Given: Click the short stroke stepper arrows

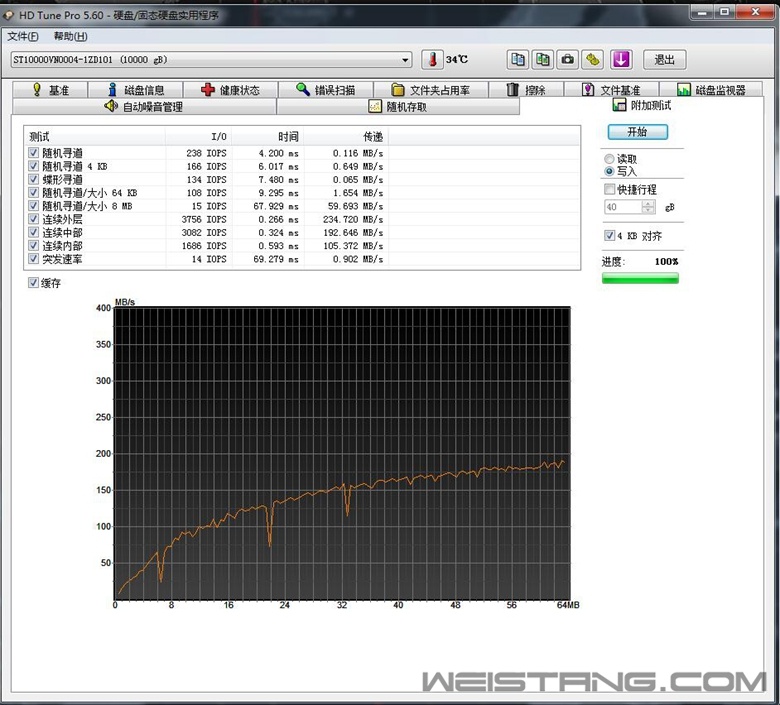Looking at the screenshot, I should 648,207.
